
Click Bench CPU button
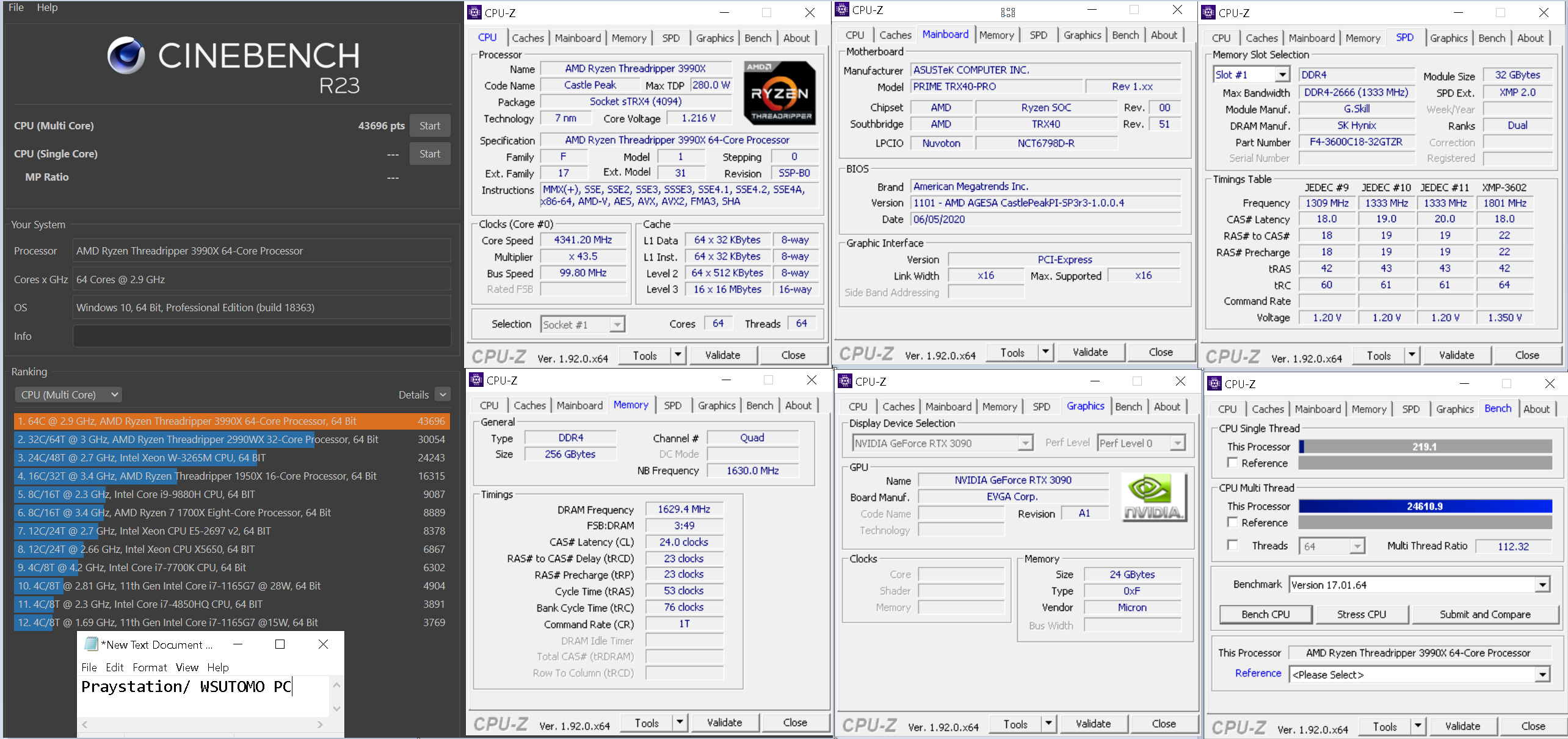coord(1266,615)
